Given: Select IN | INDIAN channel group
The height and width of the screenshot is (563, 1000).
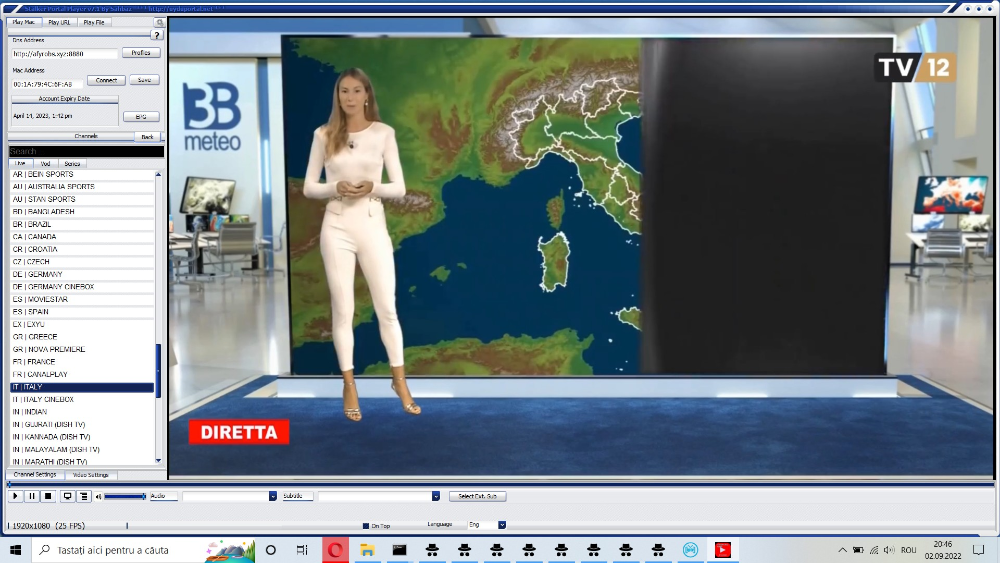Looking at the screenshot, I should pyautogui.click(x=82, y=412).
